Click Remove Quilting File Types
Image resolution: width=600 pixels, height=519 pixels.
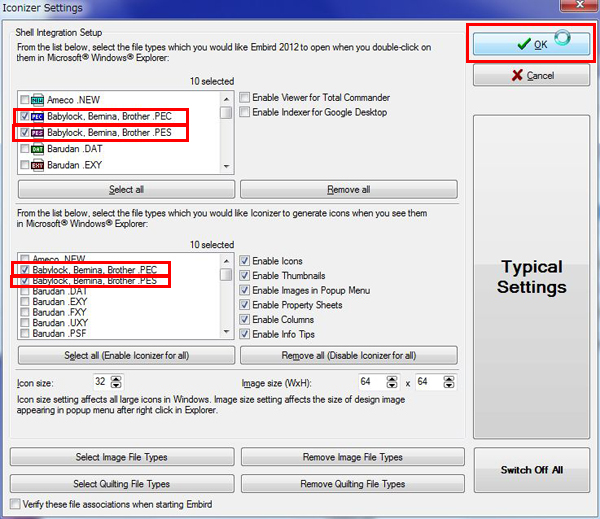pyautogui.click(x=353, y=484)
